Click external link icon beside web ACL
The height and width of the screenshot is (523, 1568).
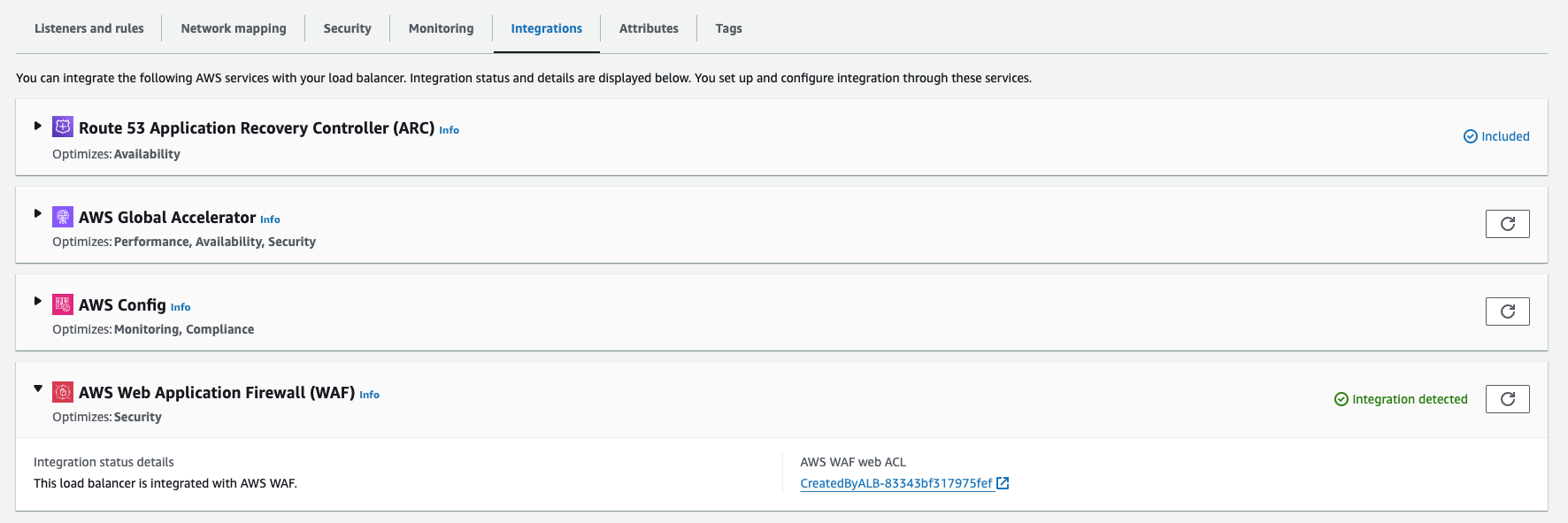[1003, 483]
